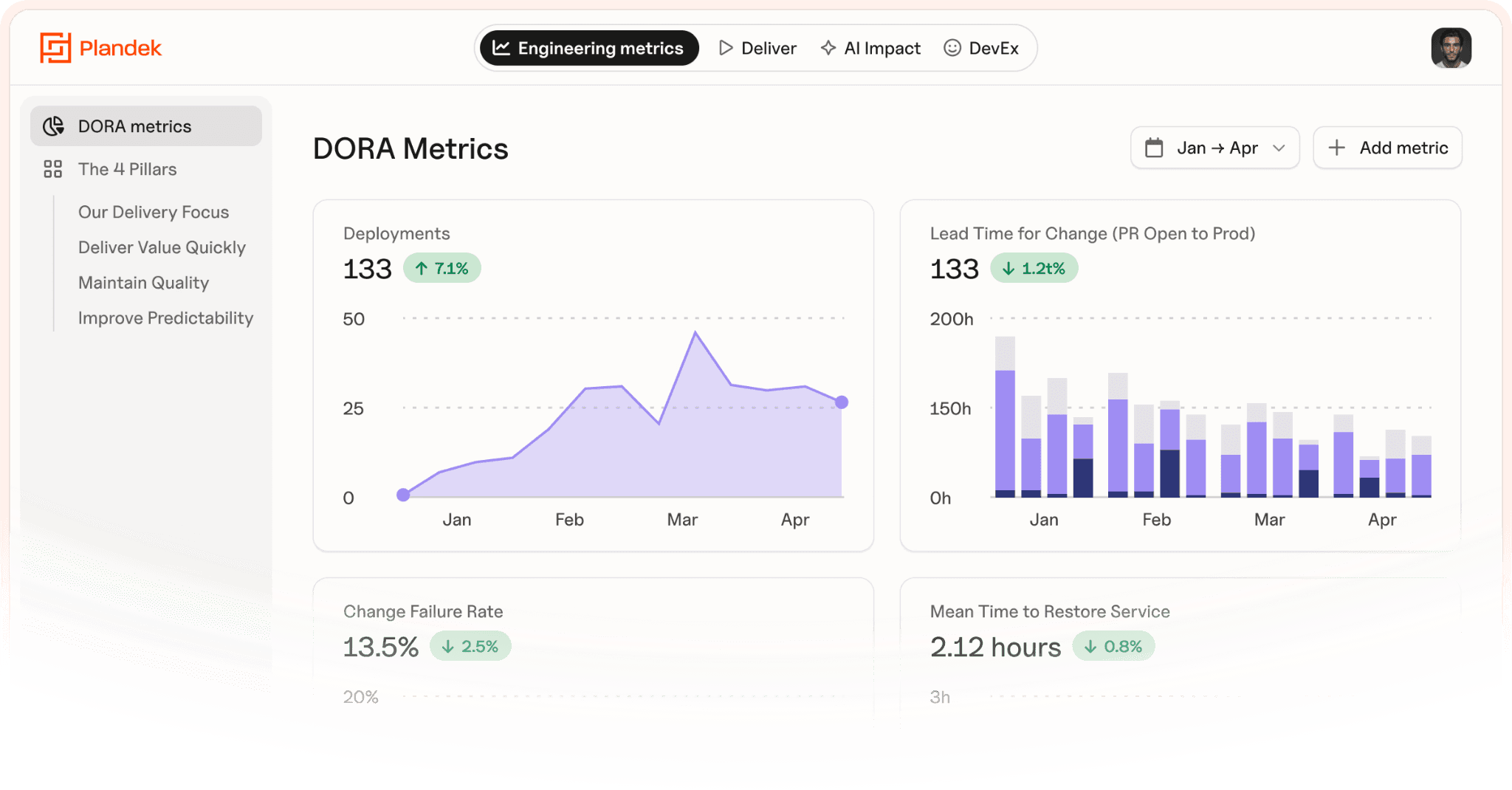Click the Add metric button
1512x790 pixels.
pyautogui.click(x=1387, y=148)
